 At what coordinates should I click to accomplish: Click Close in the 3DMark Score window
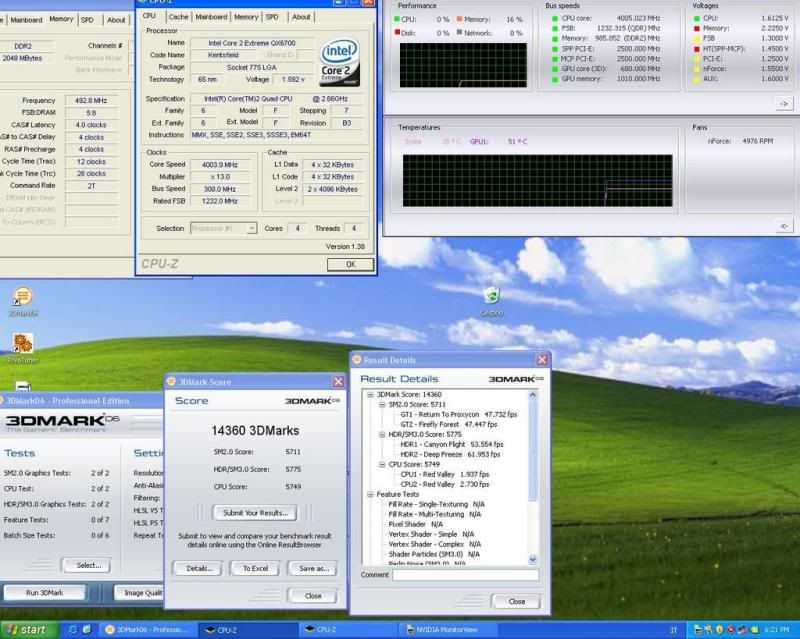(313, 596)
